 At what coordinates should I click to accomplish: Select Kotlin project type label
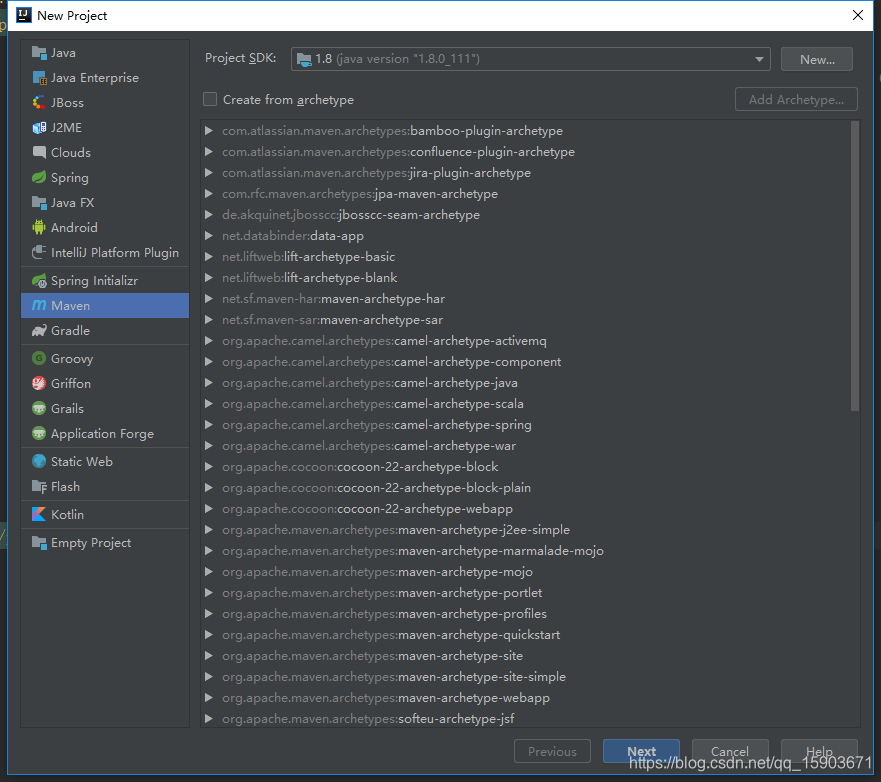click(x=67, y=515)
